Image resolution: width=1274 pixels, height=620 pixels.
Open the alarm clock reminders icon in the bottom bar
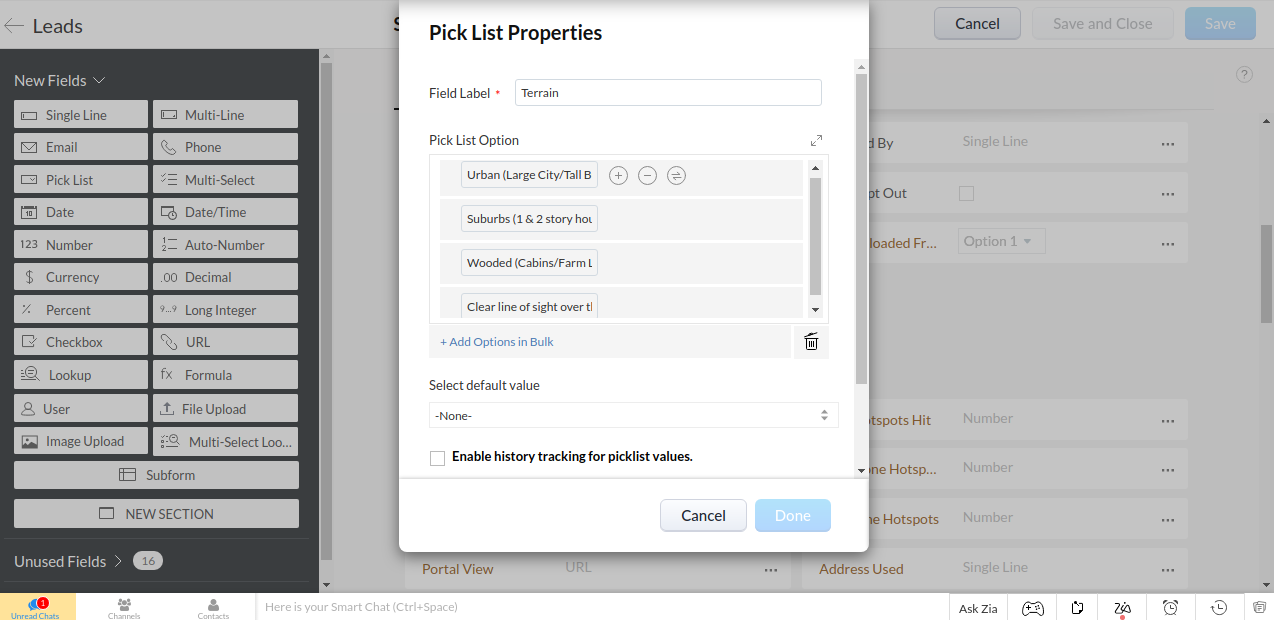point(1170,607)
